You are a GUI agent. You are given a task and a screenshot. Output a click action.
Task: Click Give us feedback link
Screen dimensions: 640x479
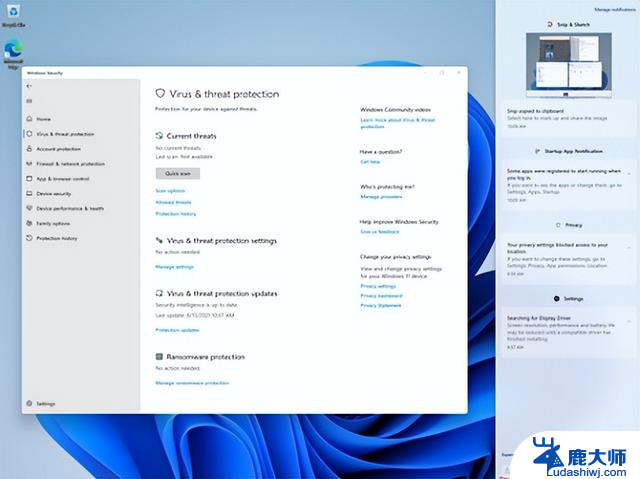pyautogui.click(x=380, y=231)
